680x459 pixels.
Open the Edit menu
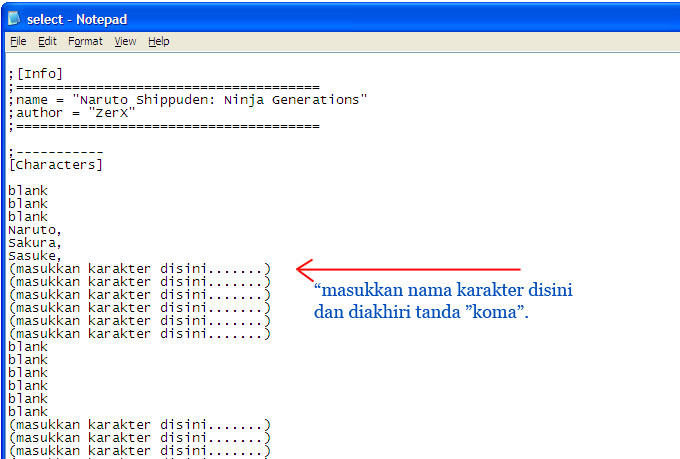[47, 42]
